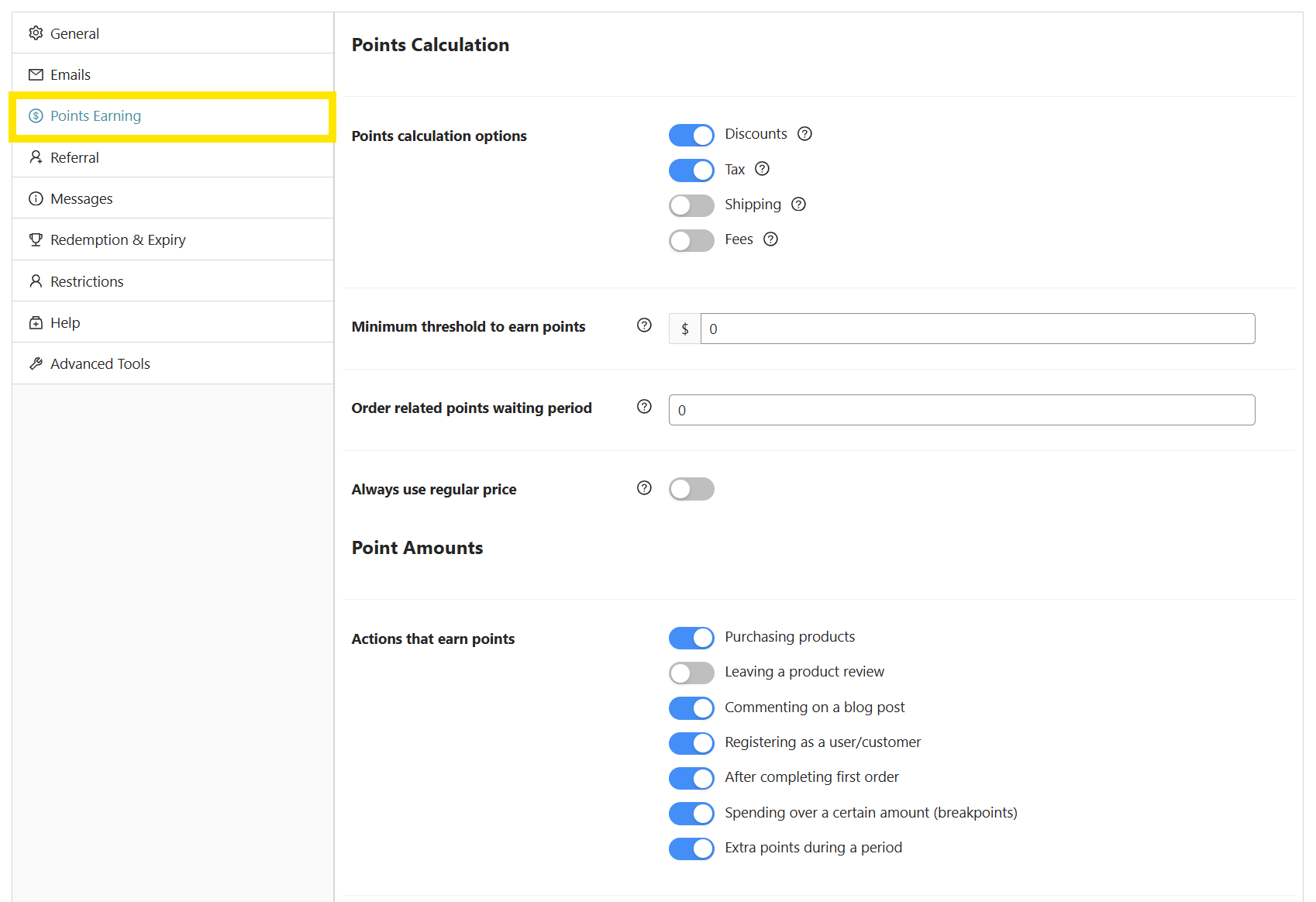Open Redemption & Expiry settings
Image resolution: width=1316 pixels, height=902 pixels.
[x=173, y=239]
